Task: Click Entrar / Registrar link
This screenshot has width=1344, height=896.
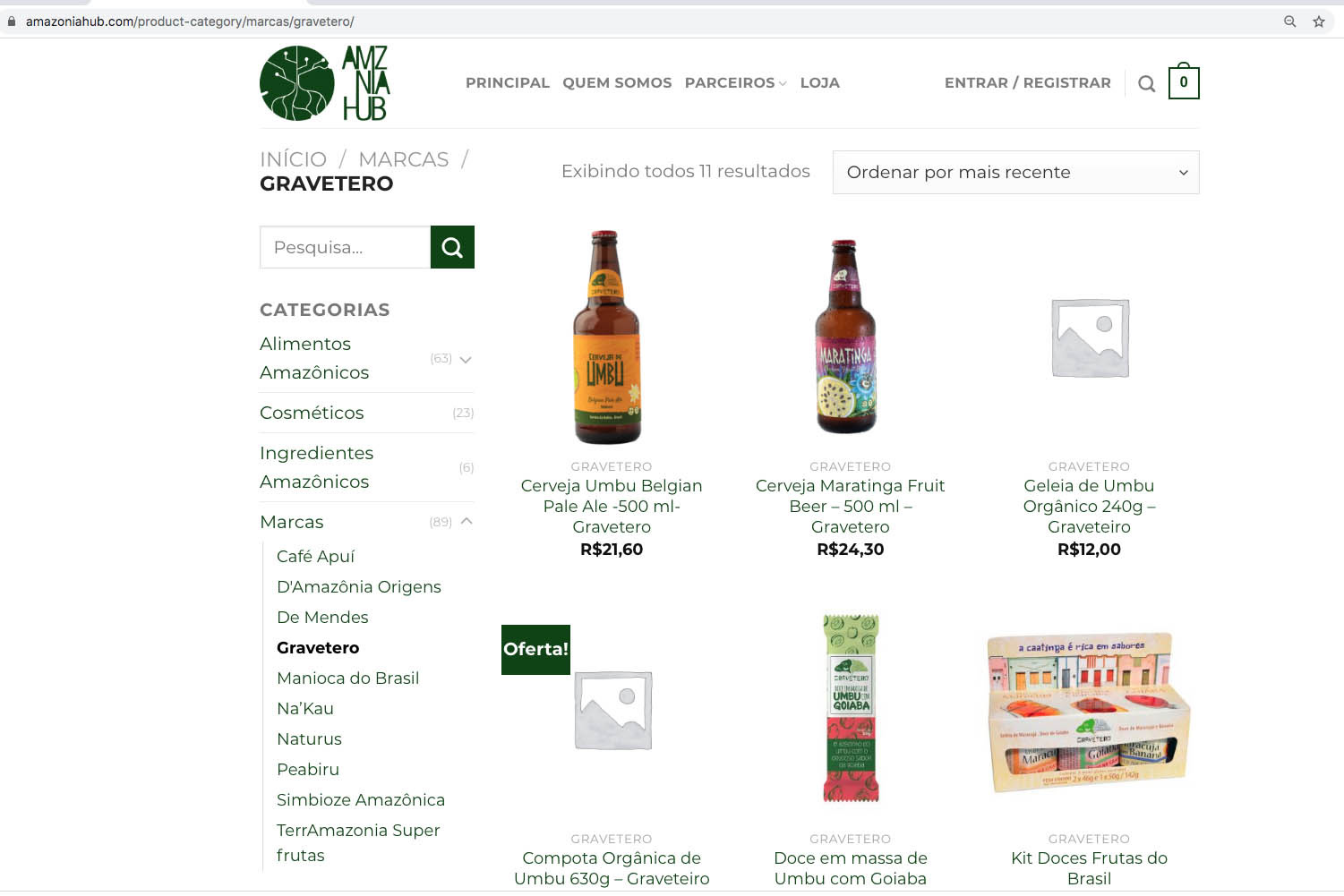Action: coord(1028,83)
